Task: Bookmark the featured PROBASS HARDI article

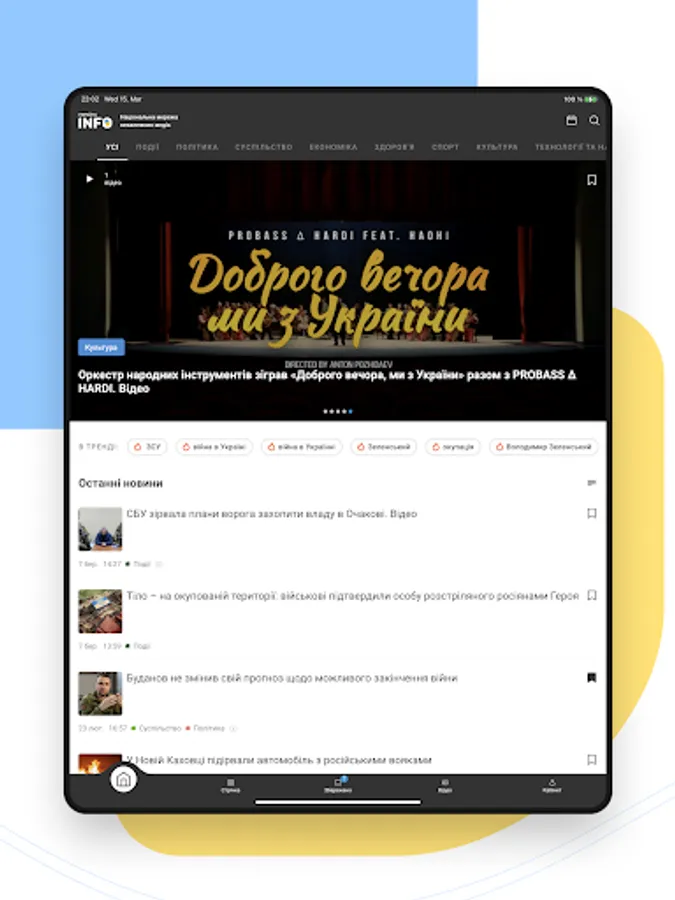Action: pyautogui.click(x=592, y=180)
